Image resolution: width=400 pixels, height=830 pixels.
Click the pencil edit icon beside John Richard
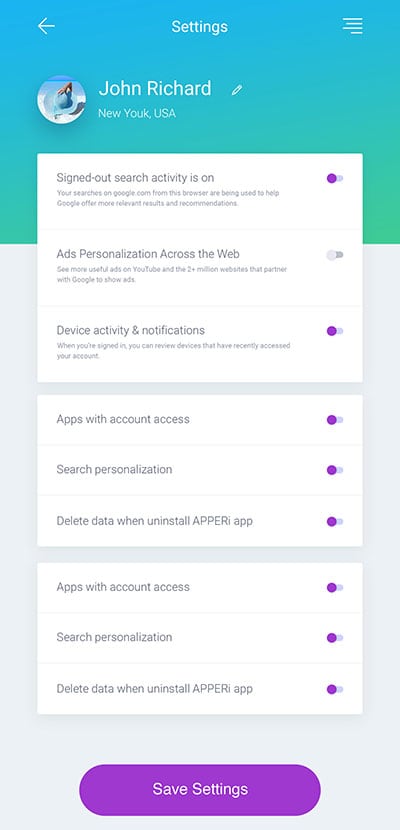point(237,90)
